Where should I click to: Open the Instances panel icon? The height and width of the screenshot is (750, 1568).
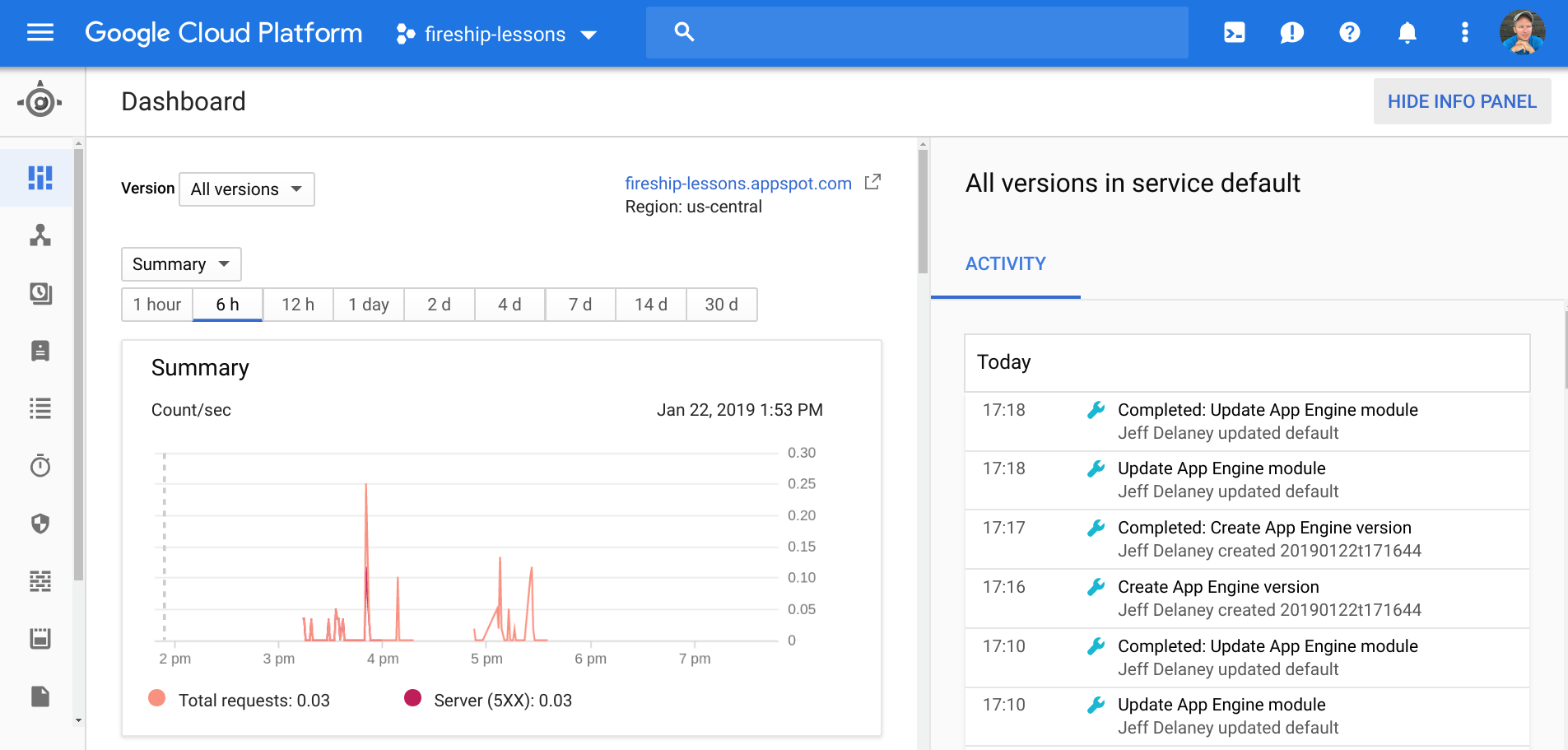(x=40, y=352)
